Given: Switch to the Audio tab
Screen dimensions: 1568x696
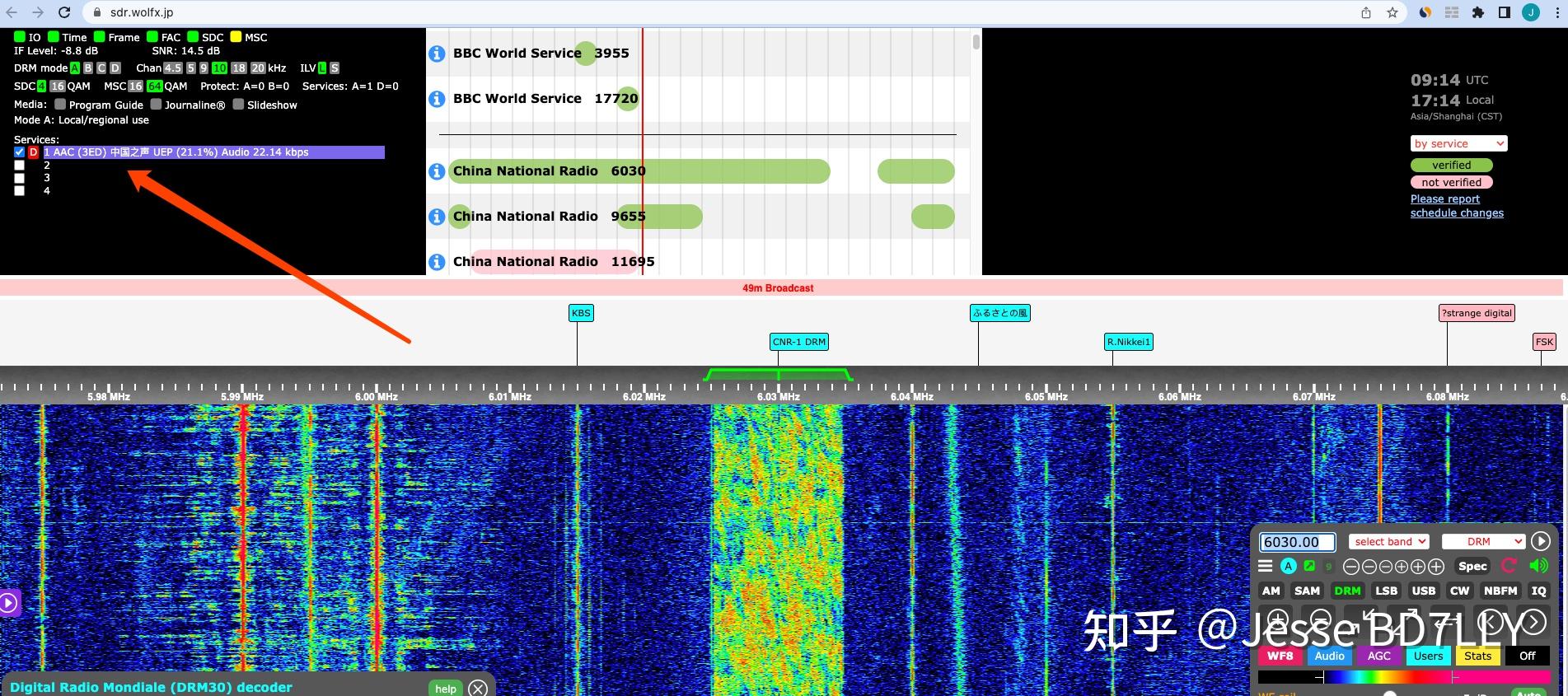Looking at the screenshot, I should point(1329,656).
